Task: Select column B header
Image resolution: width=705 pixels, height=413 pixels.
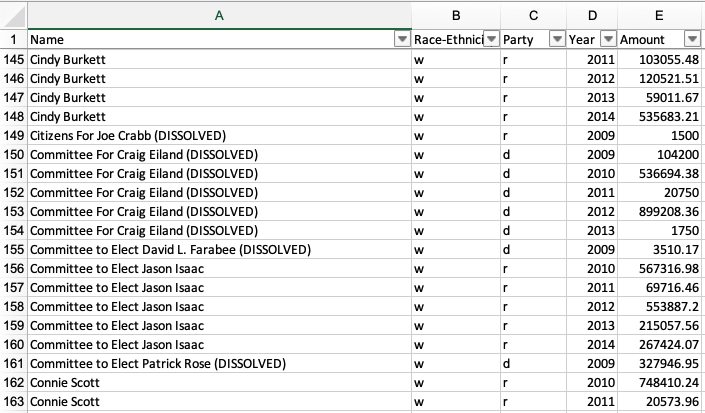Action: coord(456,16)
